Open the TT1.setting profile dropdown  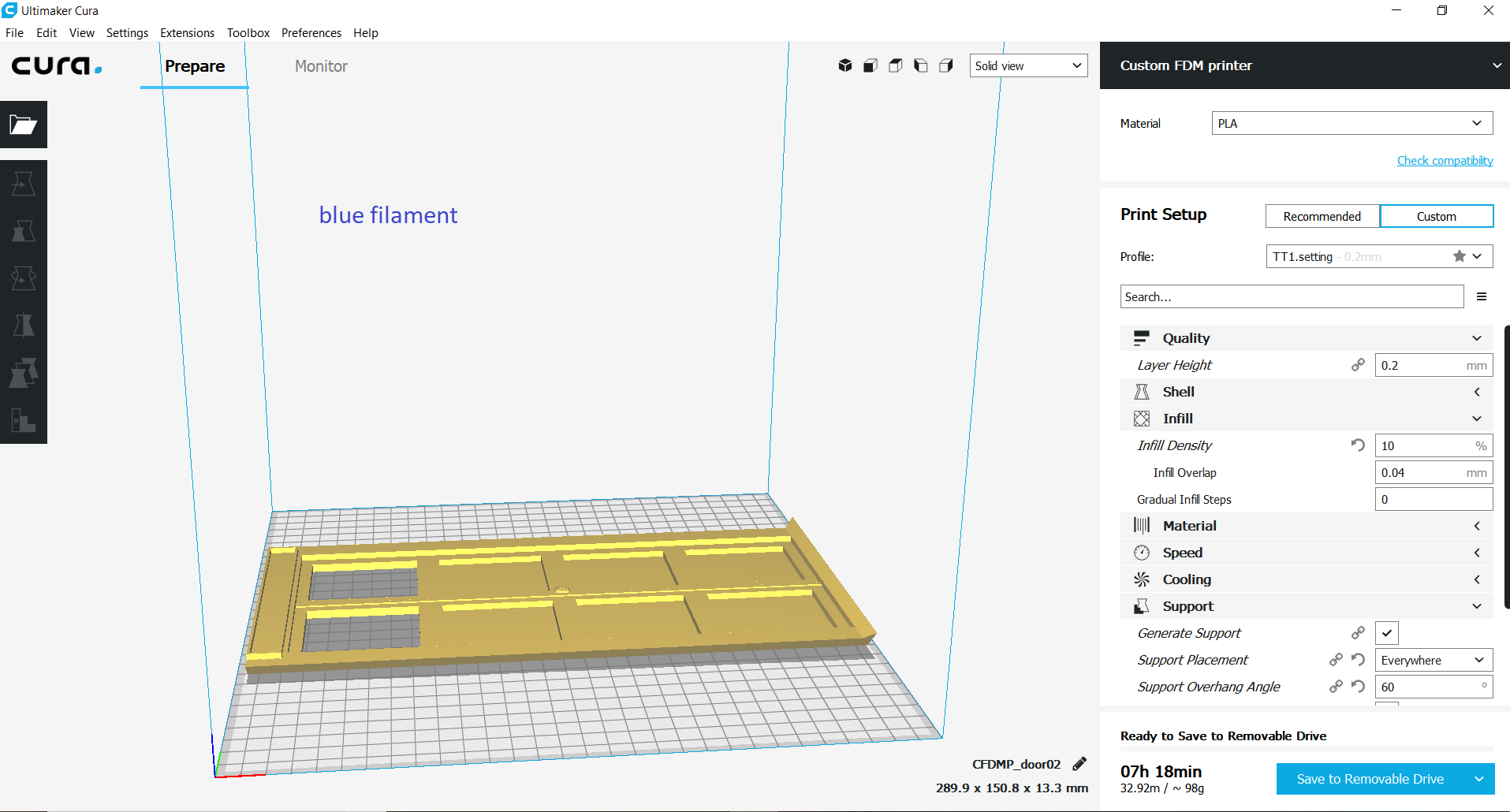click(1379, 256)
